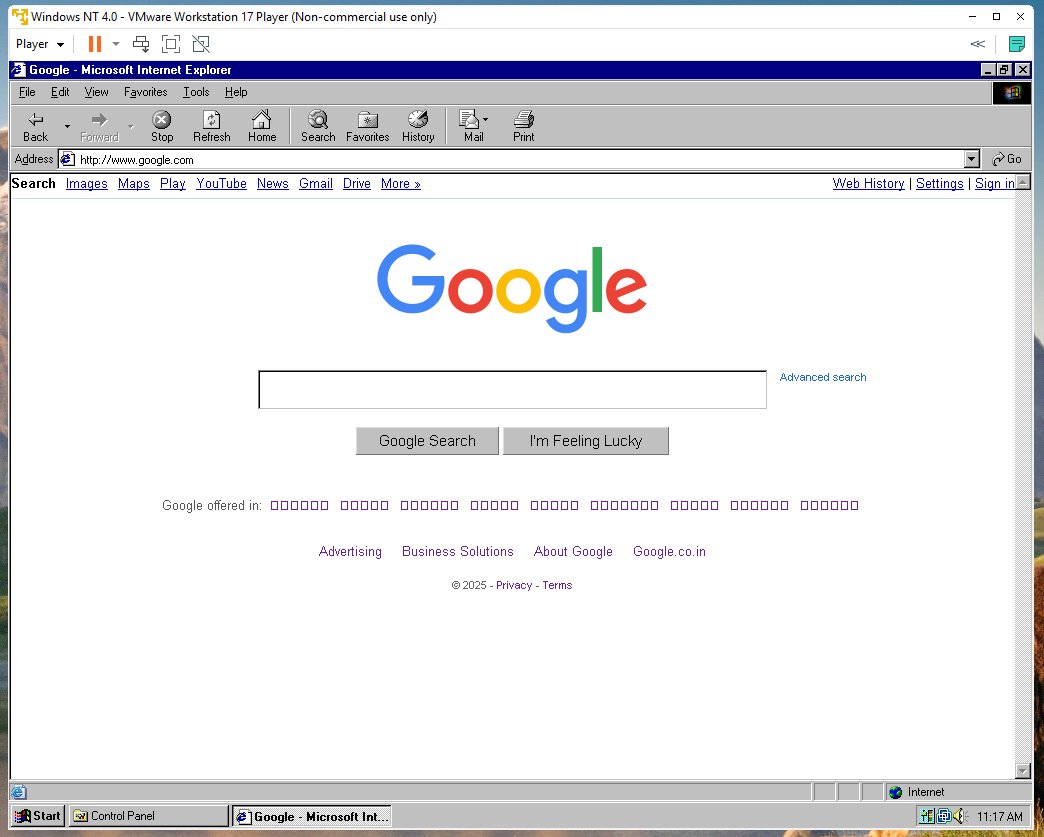Click the grayed-out Forward arrow button
1044x837 pixels.
99,127
